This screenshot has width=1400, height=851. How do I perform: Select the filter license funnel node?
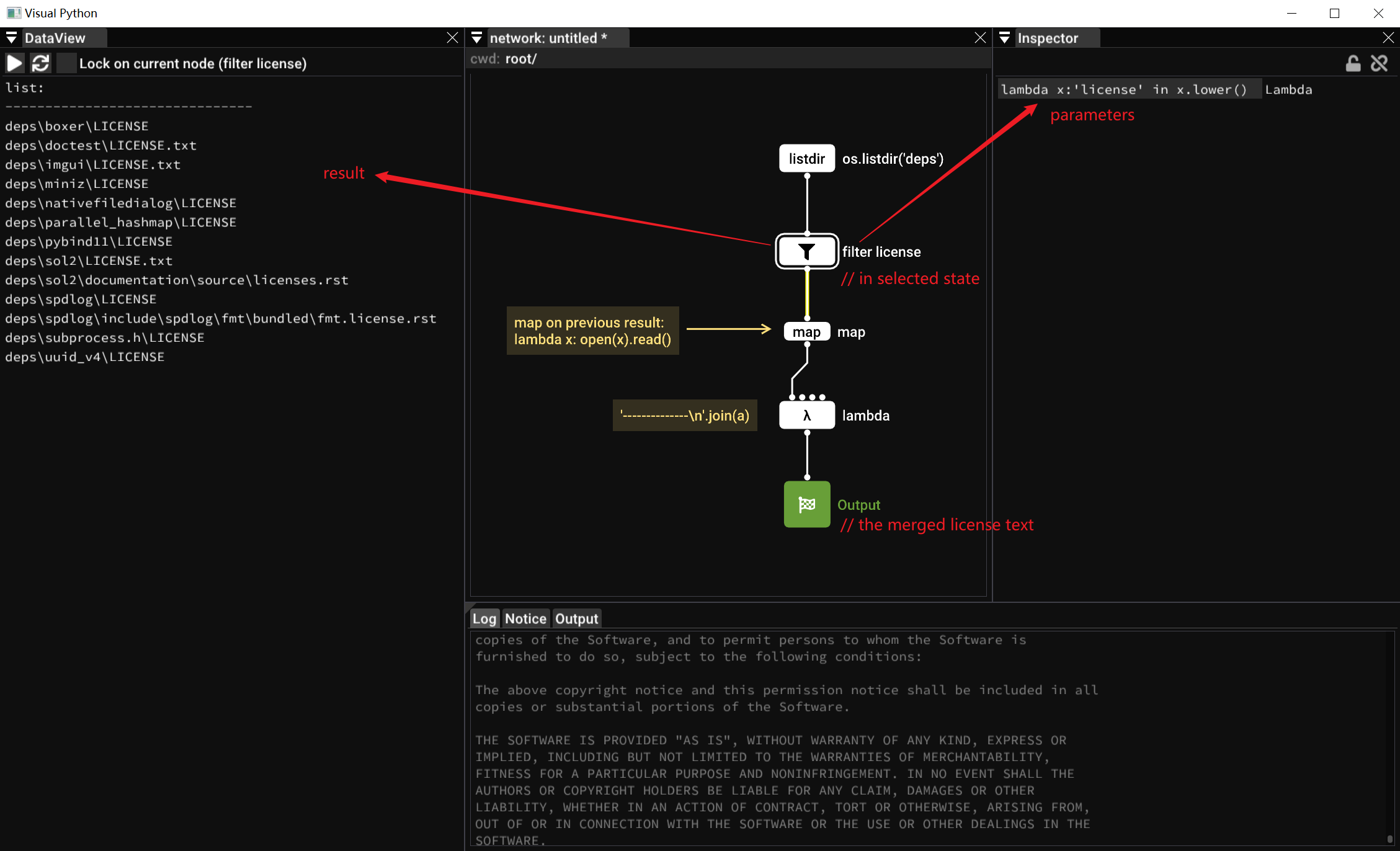coord(806,251)
